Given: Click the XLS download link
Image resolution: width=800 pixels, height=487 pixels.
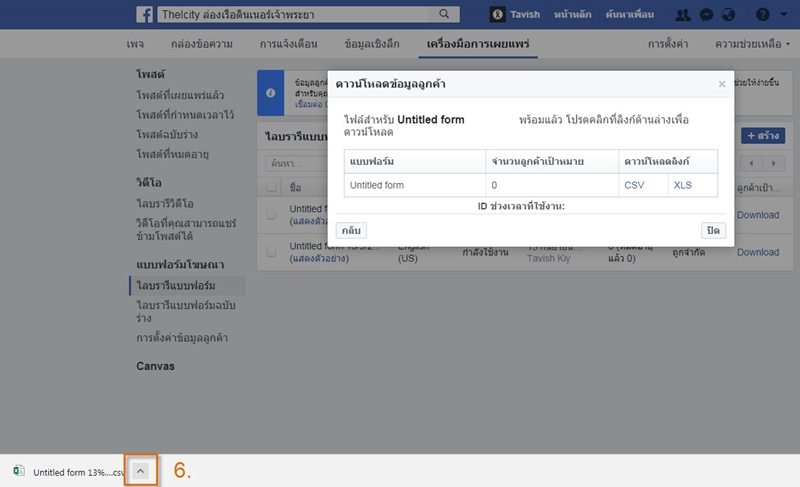Looking at the screenshot, I should point(683,185).
